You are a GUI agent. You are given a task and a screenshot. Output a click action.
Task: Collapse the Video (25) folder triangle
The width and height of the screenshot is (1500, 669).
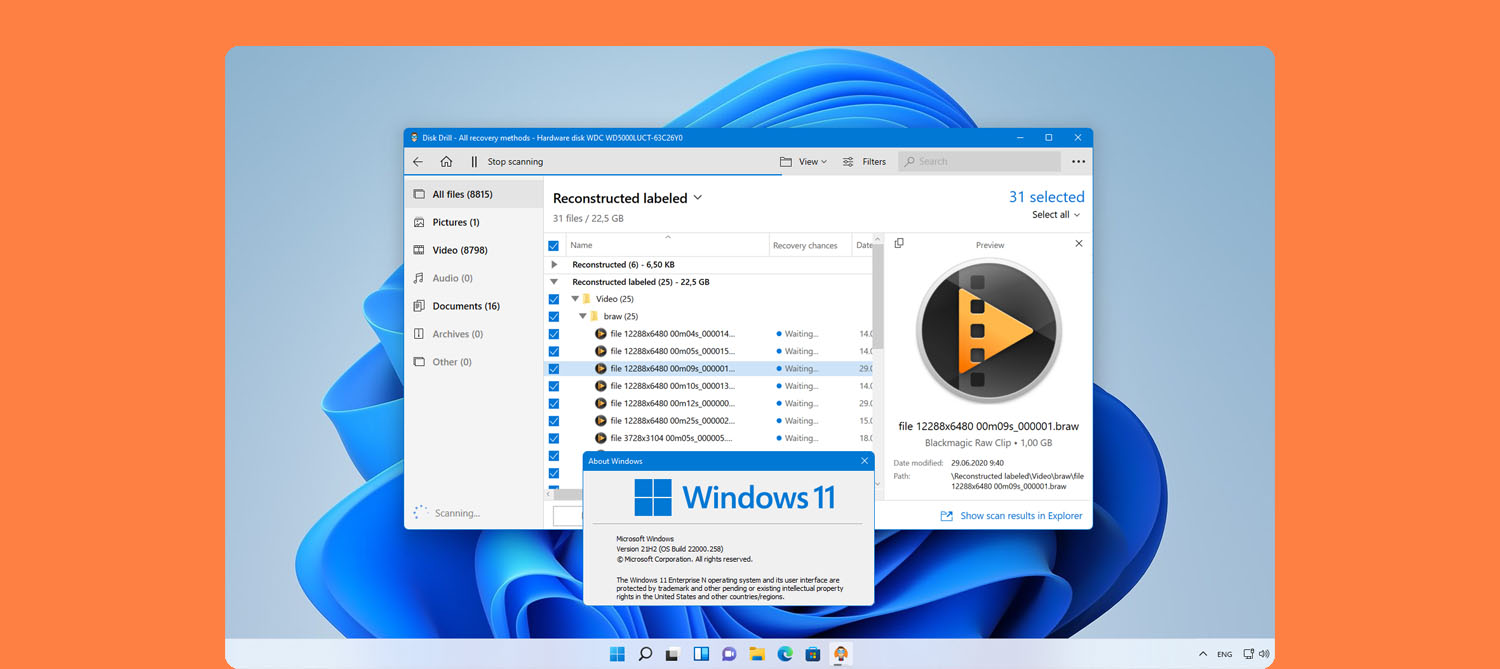pos(575,298)
